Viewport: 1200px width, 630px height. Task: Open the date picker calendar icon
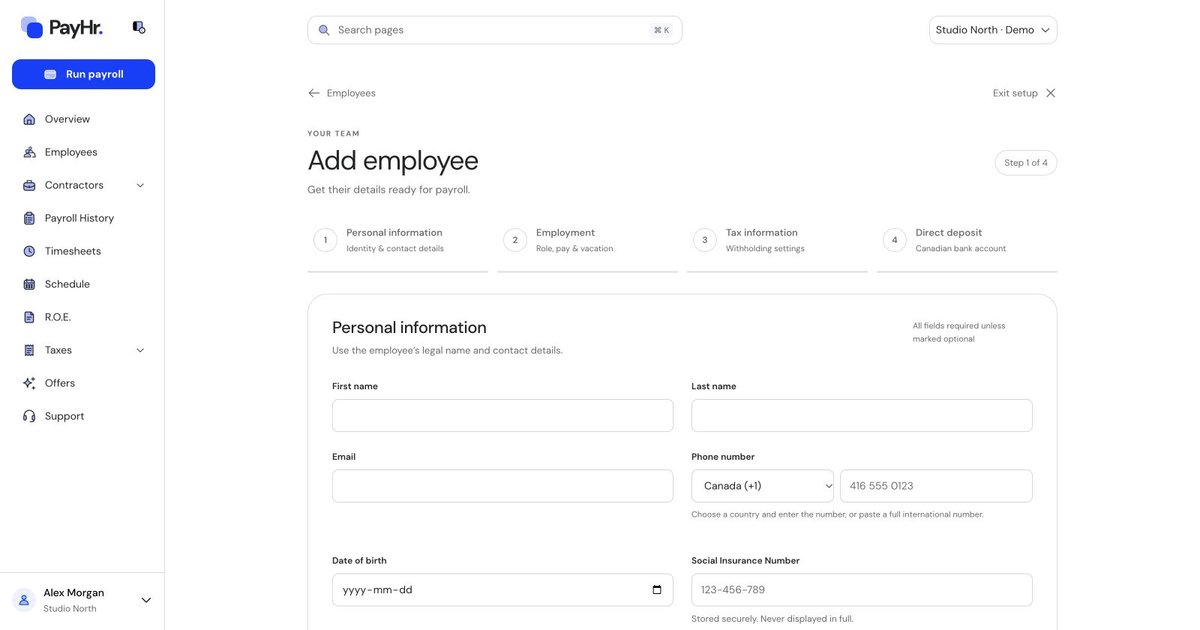tap(657, 590)
